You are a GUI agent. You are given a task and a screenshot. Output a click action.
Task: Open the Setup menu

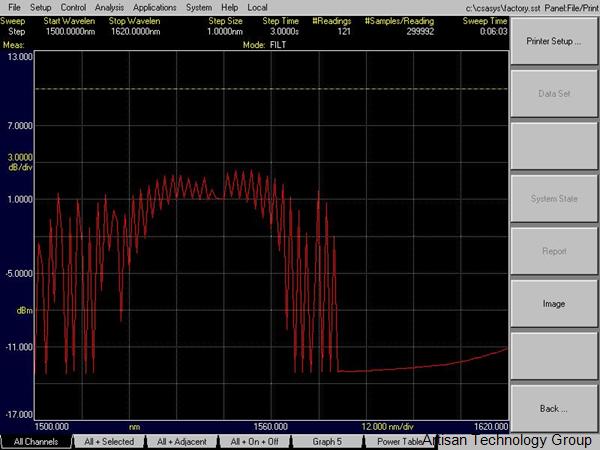(x=40, y=7)
